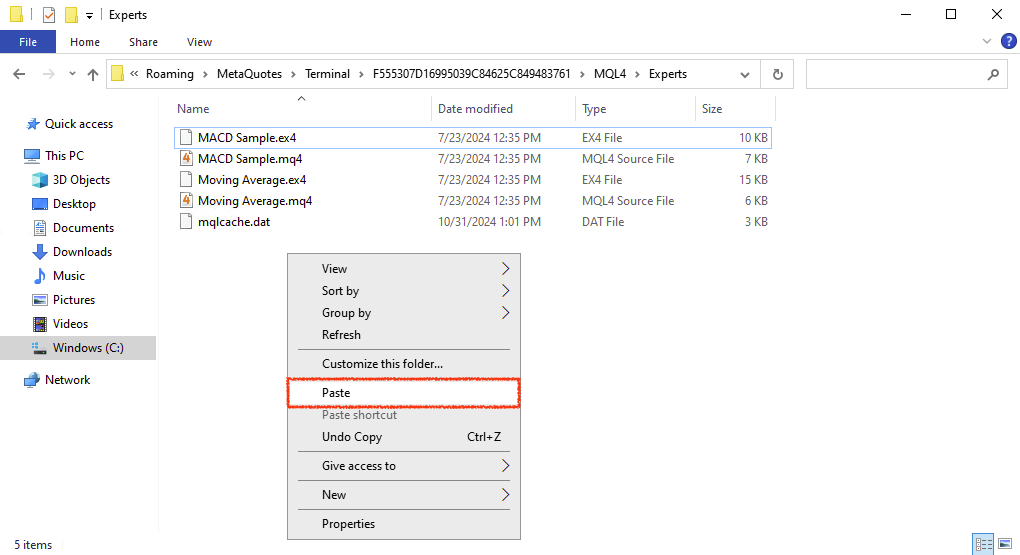The image size is (1020, 555).
Task: Open the Sort by submenu
Action: 404,291
